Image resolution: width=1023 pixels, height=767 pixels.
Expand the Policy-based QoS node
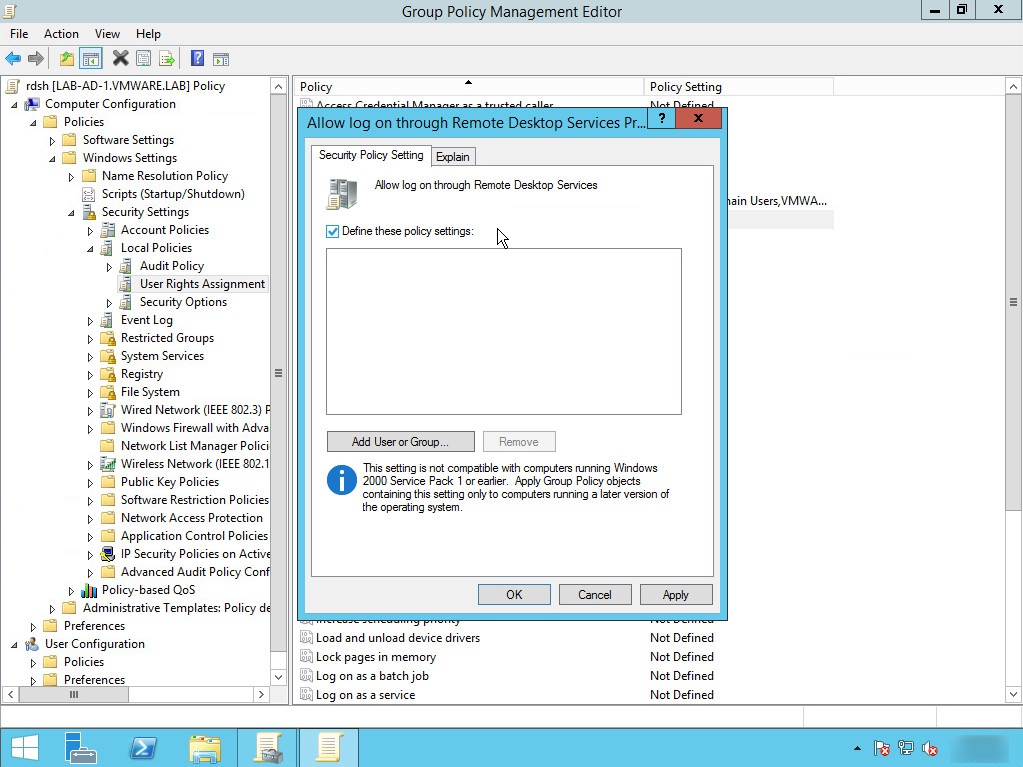point(72,591)
